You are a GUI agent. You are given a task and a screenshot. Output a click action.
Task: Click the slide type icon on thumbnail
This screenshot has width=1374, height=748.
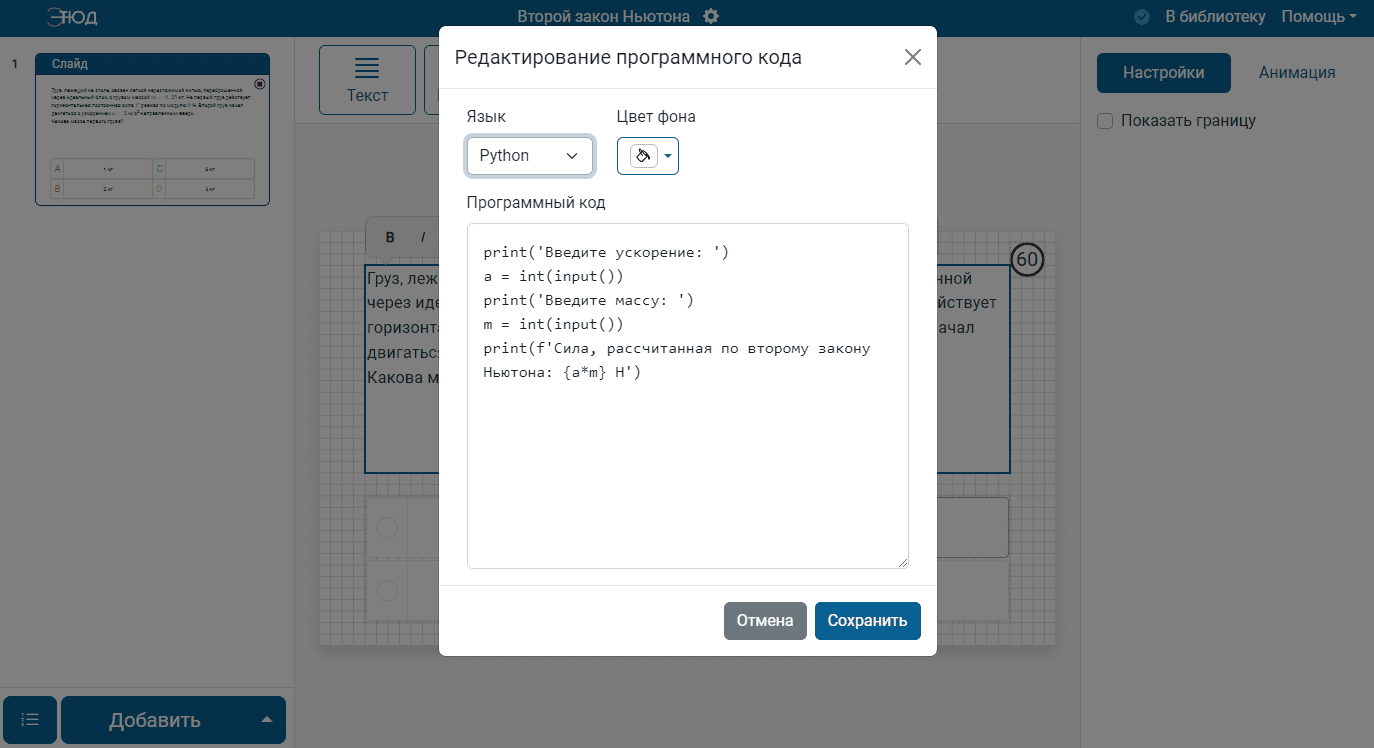pos(260,84)
